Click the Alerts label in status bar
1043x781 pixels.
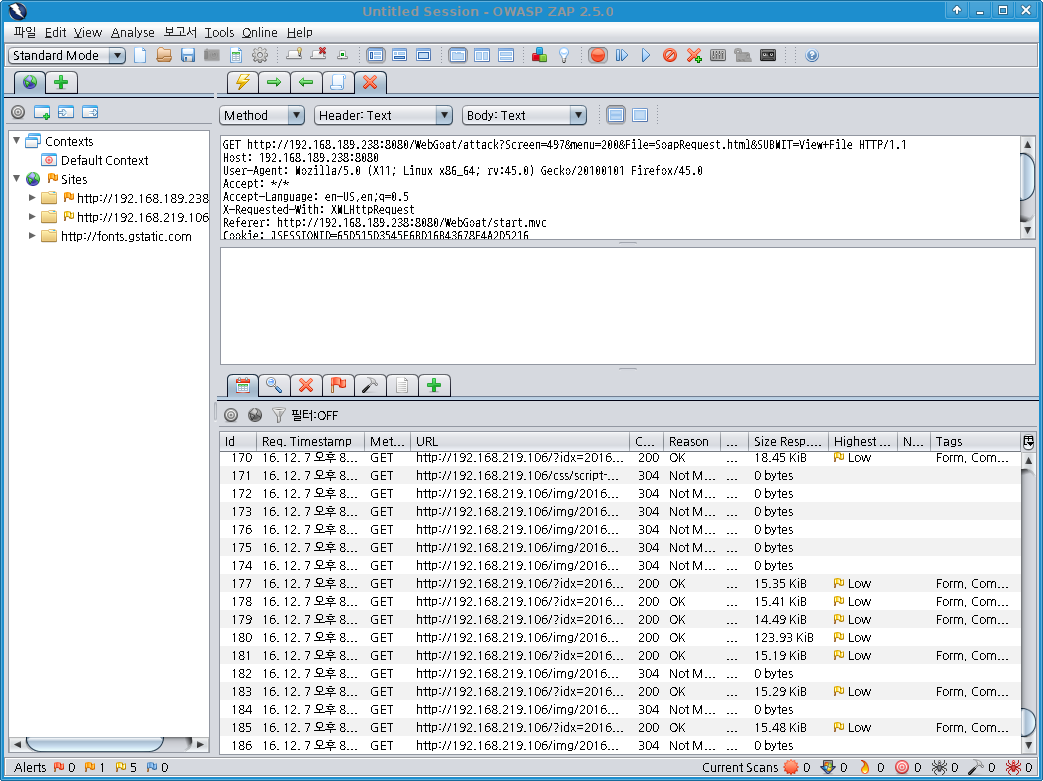point(30,768)
